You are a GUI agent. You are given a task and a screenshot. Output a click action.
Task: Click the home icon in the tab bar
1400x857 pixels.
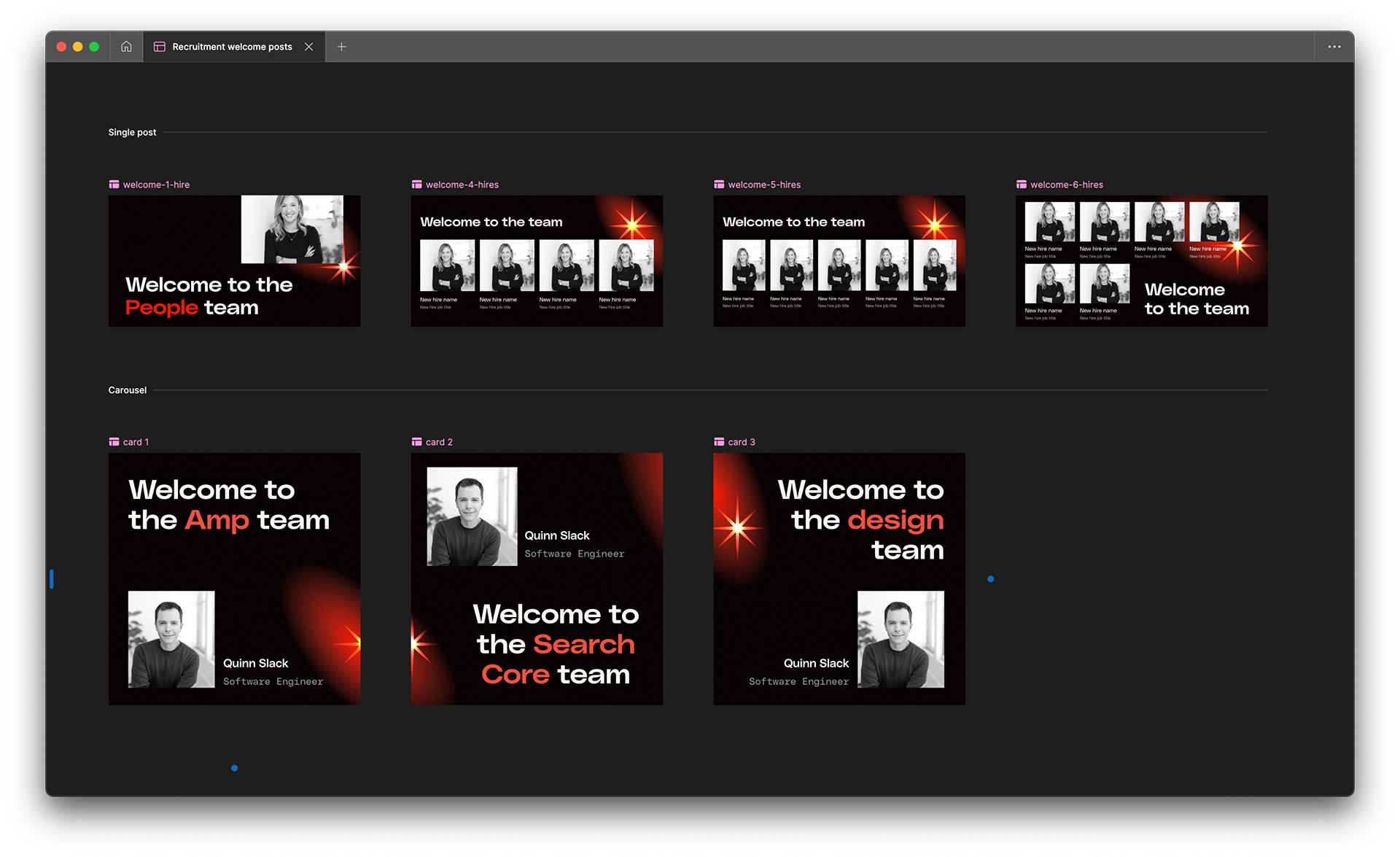[125, 46]
